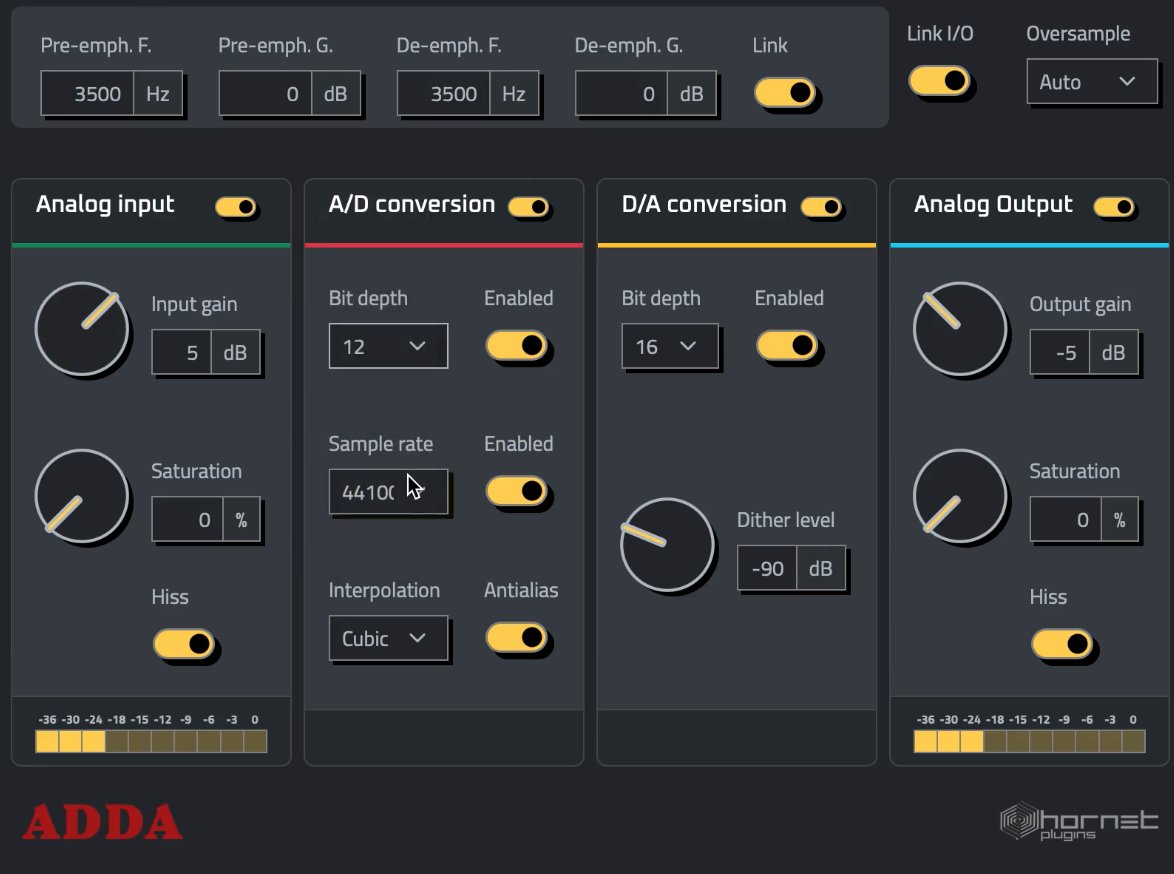The width and height of the screenshot is (1174, 874).
Task: Toggle the Analog input Hiss switch
Action: point(184,644)
